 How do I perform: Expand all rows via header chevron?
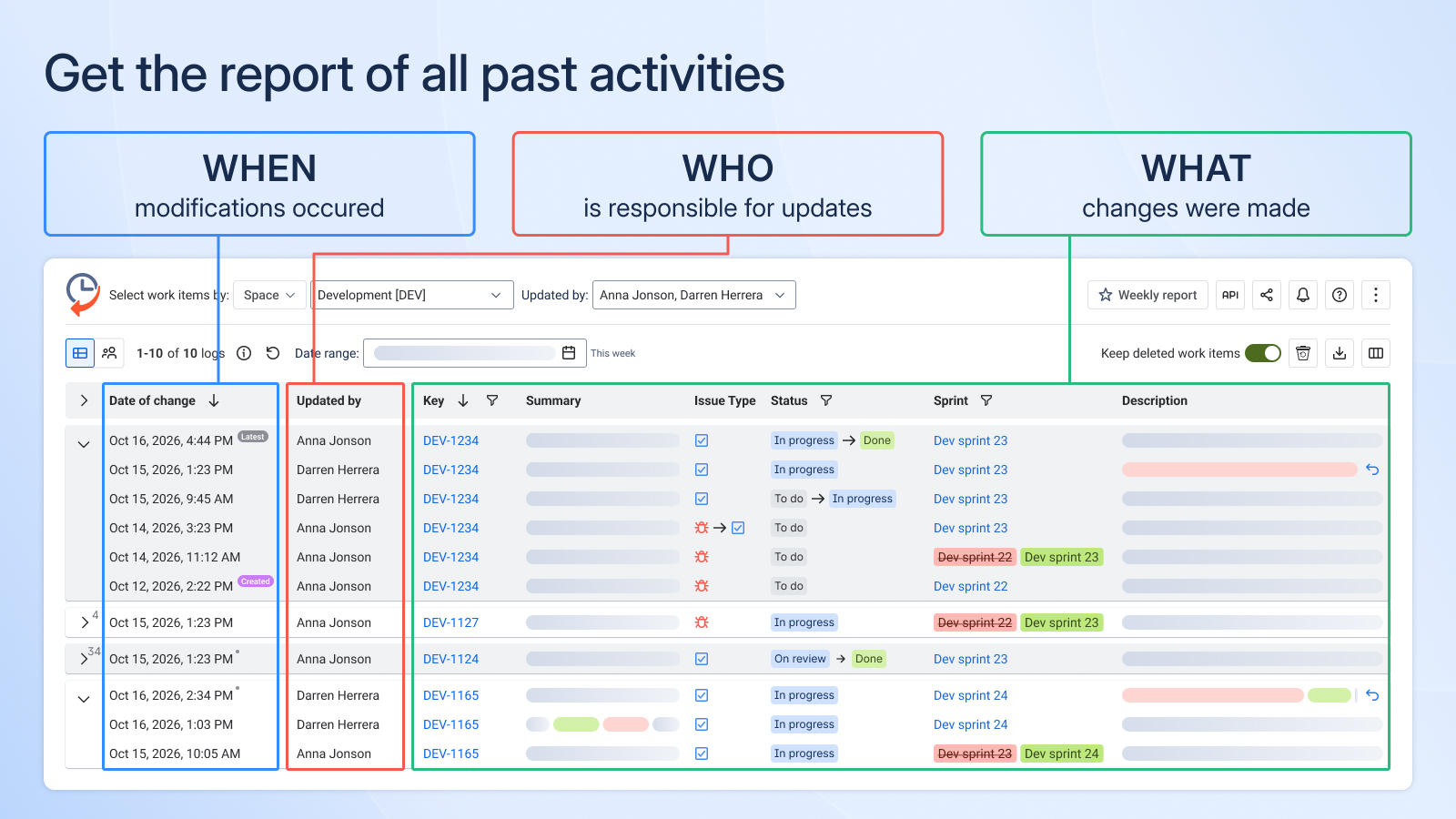pyautogui.click(x=85, y=400)
